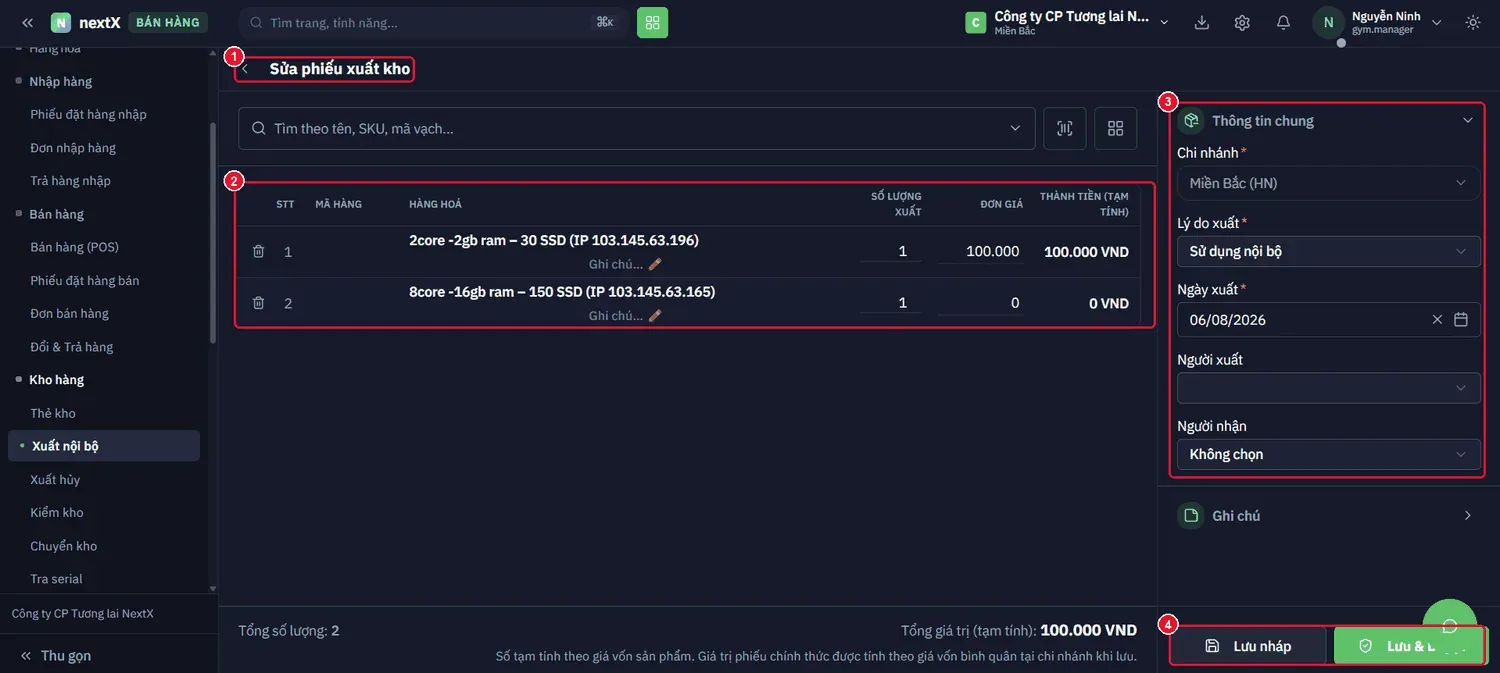This screenshot has width=1500, height=673.
Task: Edit note pencil for 8core -16gb ram item
Action: [x=655, y=315]
